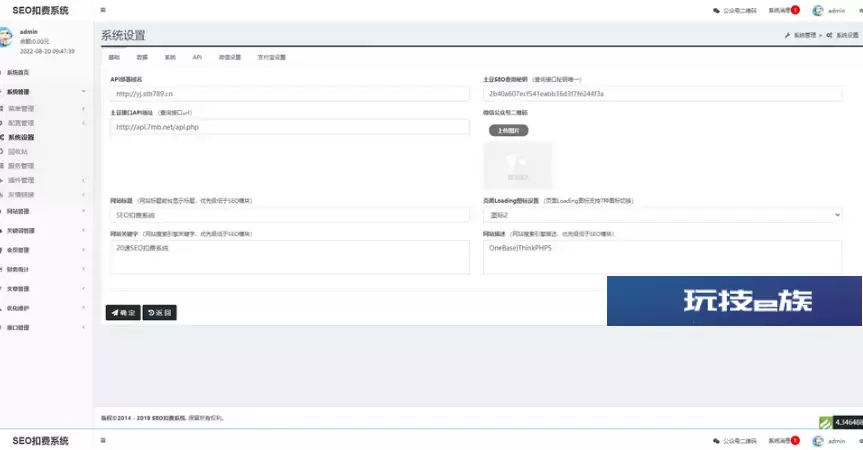863x450 pixels.
Task: Click the admin username in top header
Action: [x=836, y=10]
